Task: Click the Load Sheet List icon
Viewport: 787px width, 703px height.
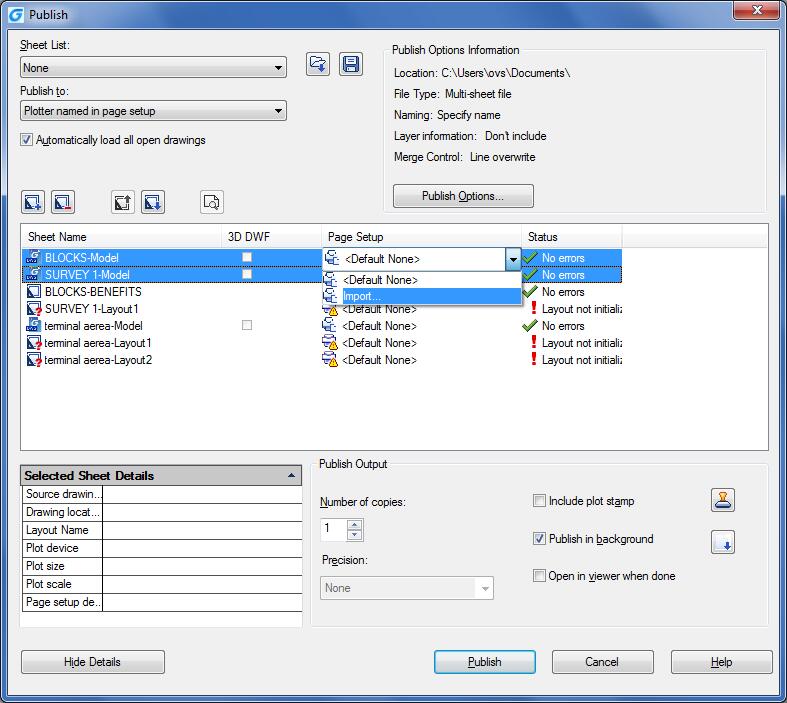Action: [318, 65]
